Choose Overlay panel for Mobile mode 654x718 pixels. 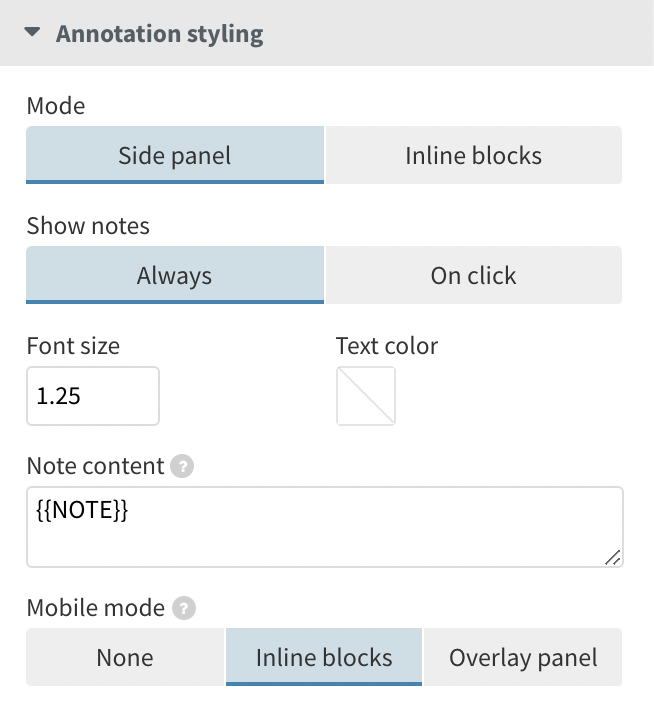(523, 657)
